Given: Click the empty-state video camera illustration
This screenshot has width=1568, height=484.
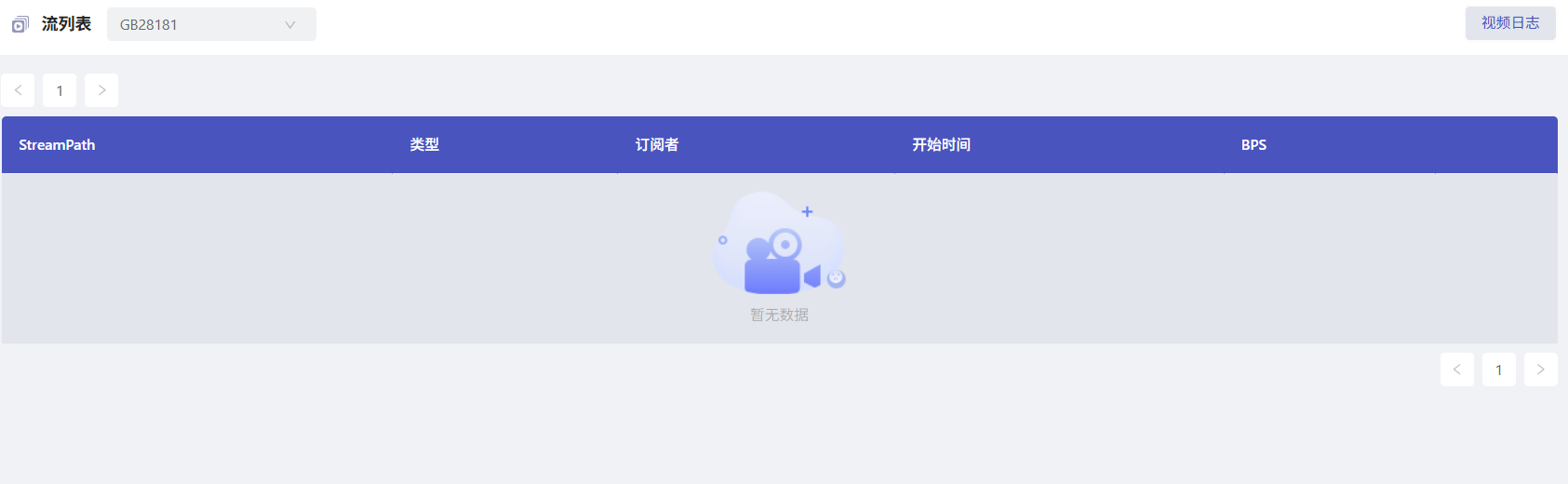Looking at the screenshot, I should (780, 244).
